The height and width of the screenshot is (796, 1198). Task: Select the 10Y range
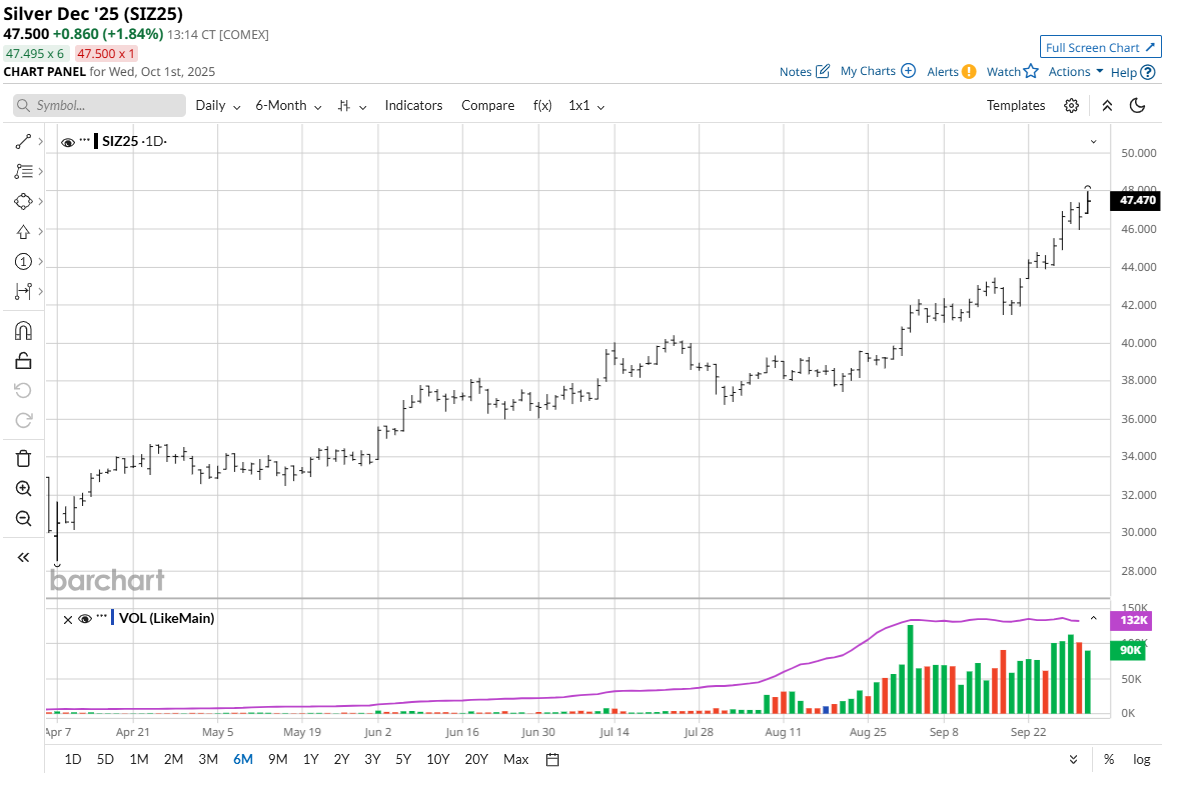point(438,759)
